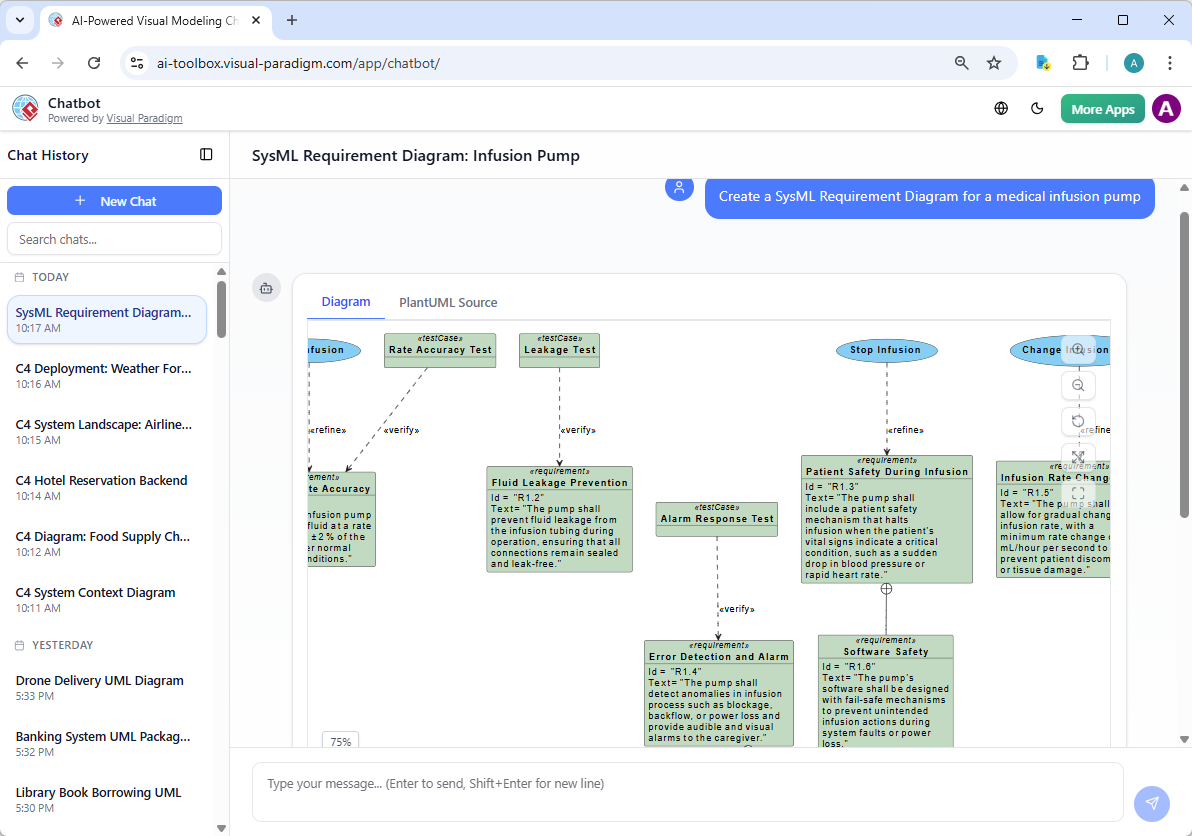Bookmark the page with the star icon

coord(994,62)
